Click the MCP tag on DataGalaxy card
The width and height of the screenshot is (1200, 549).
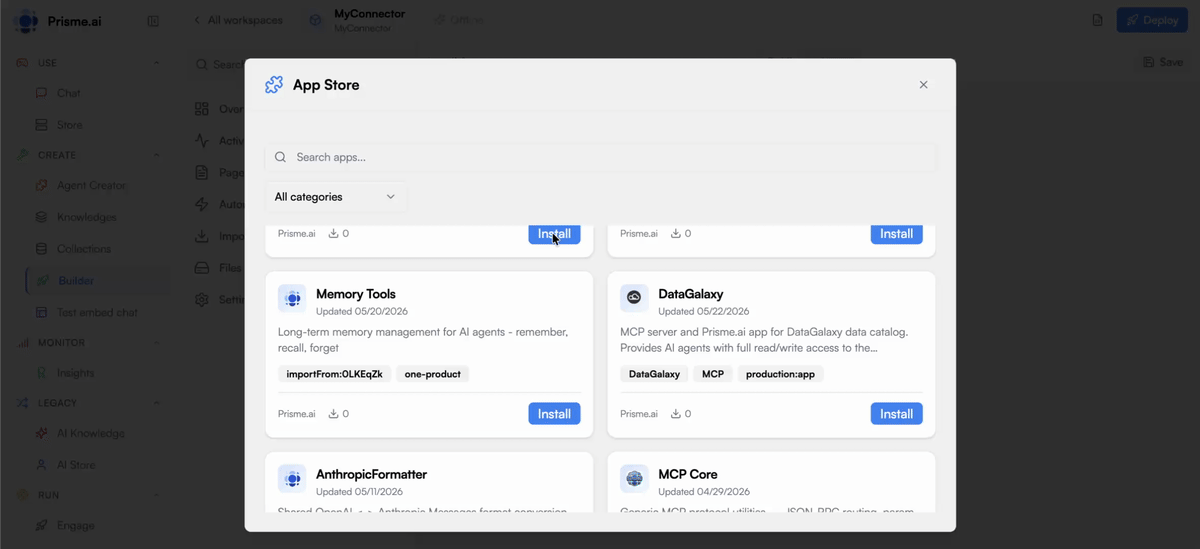pyautogui.click(x=713, y=374)
